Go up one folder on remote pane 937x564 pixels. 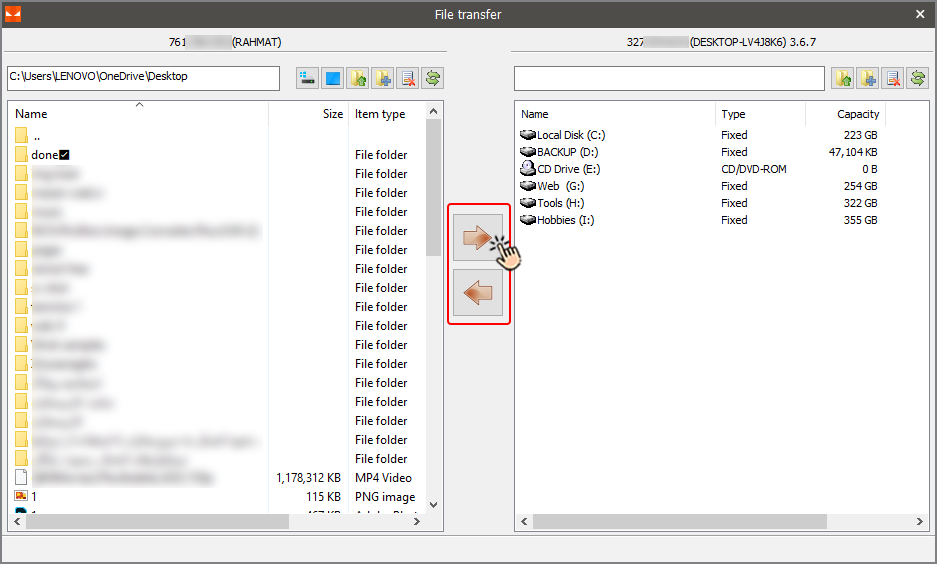843,78
